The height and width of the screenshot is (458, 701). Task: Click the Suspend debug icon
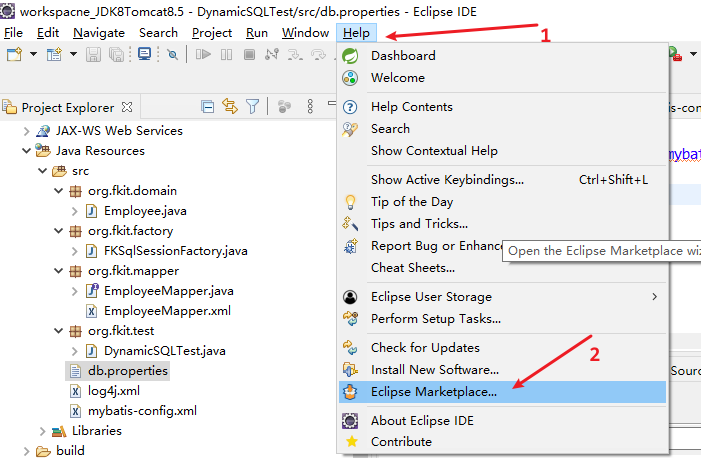click(x=227, y=55)
